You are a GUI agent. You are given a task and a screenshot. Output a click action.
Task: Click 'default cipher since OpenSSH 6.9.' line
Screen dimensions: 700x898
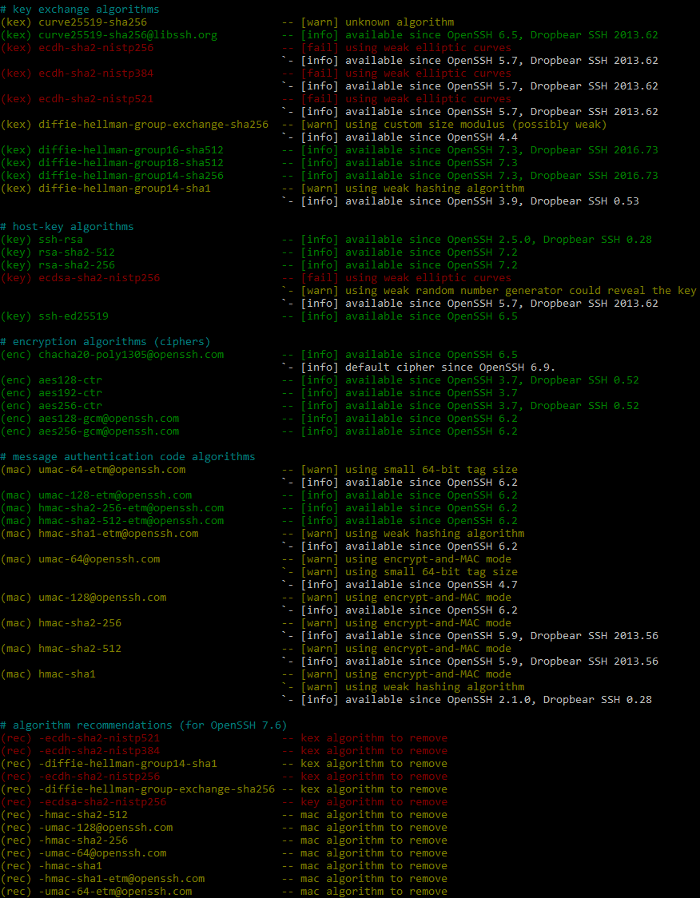coord(450,367)
